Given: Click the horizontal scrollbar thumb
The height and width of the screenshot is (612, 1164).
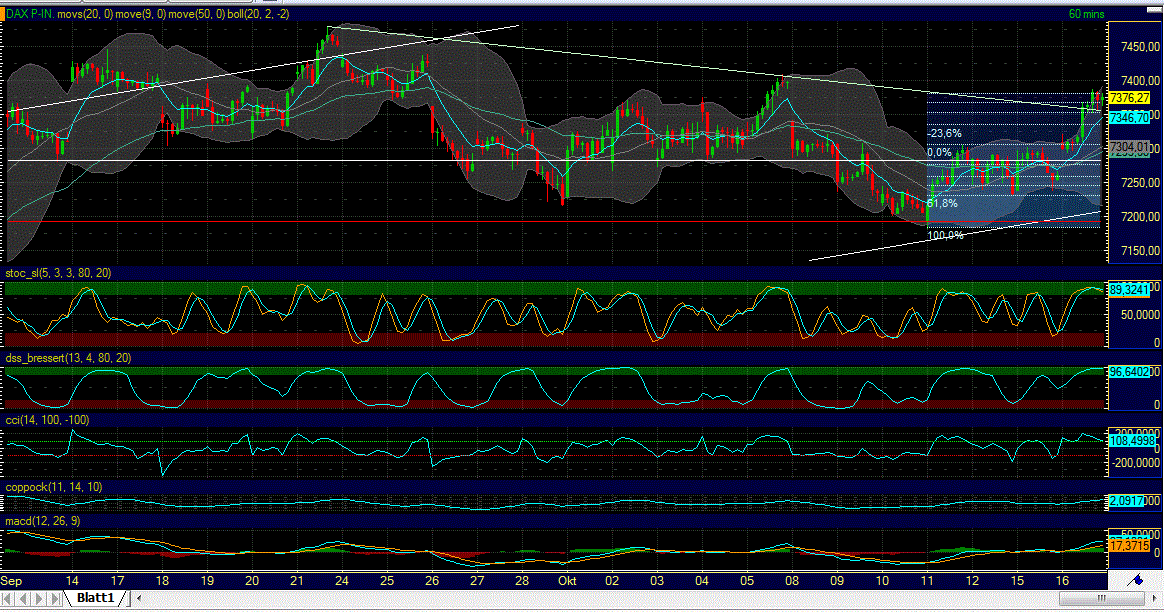Looking at the screenshot, I should coord(1102,598).
